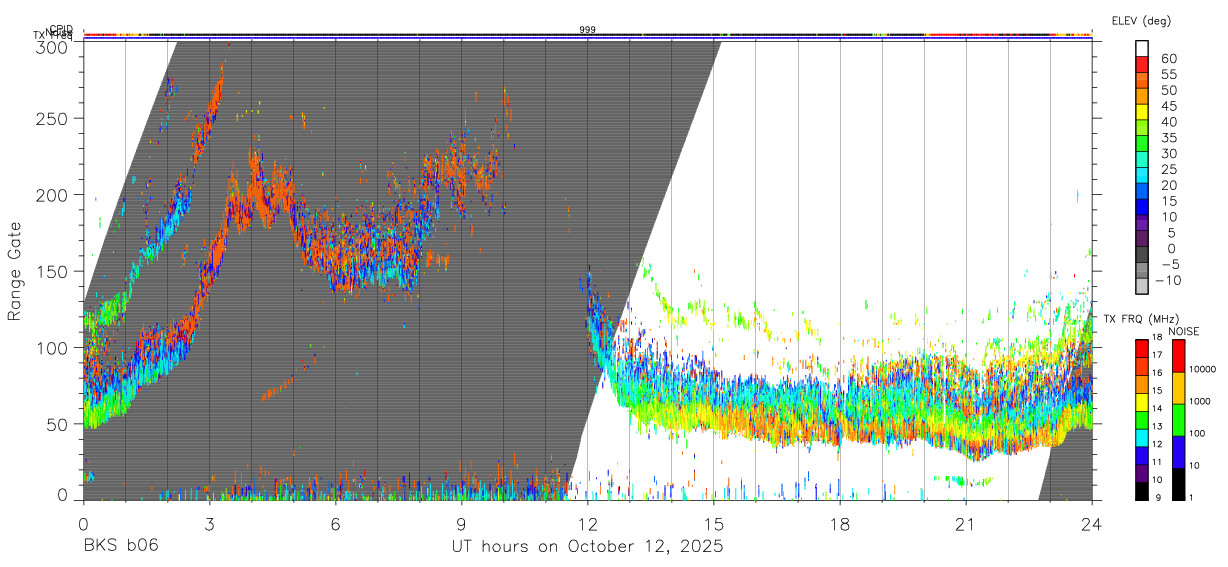Click the '10000' value in NOISE legend
Viewport: 1228px width, 567px height.
pyautogui.click(x=1203, y=369)
